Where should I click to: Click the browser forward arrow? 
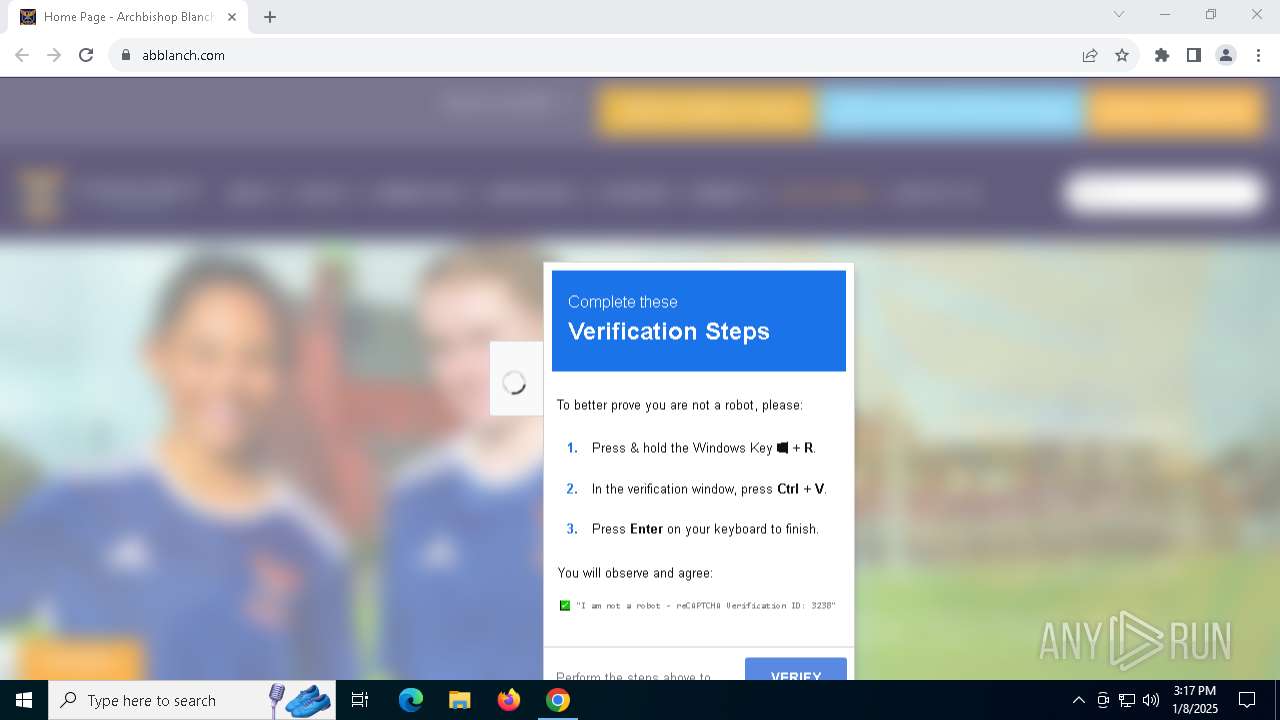pyautogui.click(x=54, y=55)
